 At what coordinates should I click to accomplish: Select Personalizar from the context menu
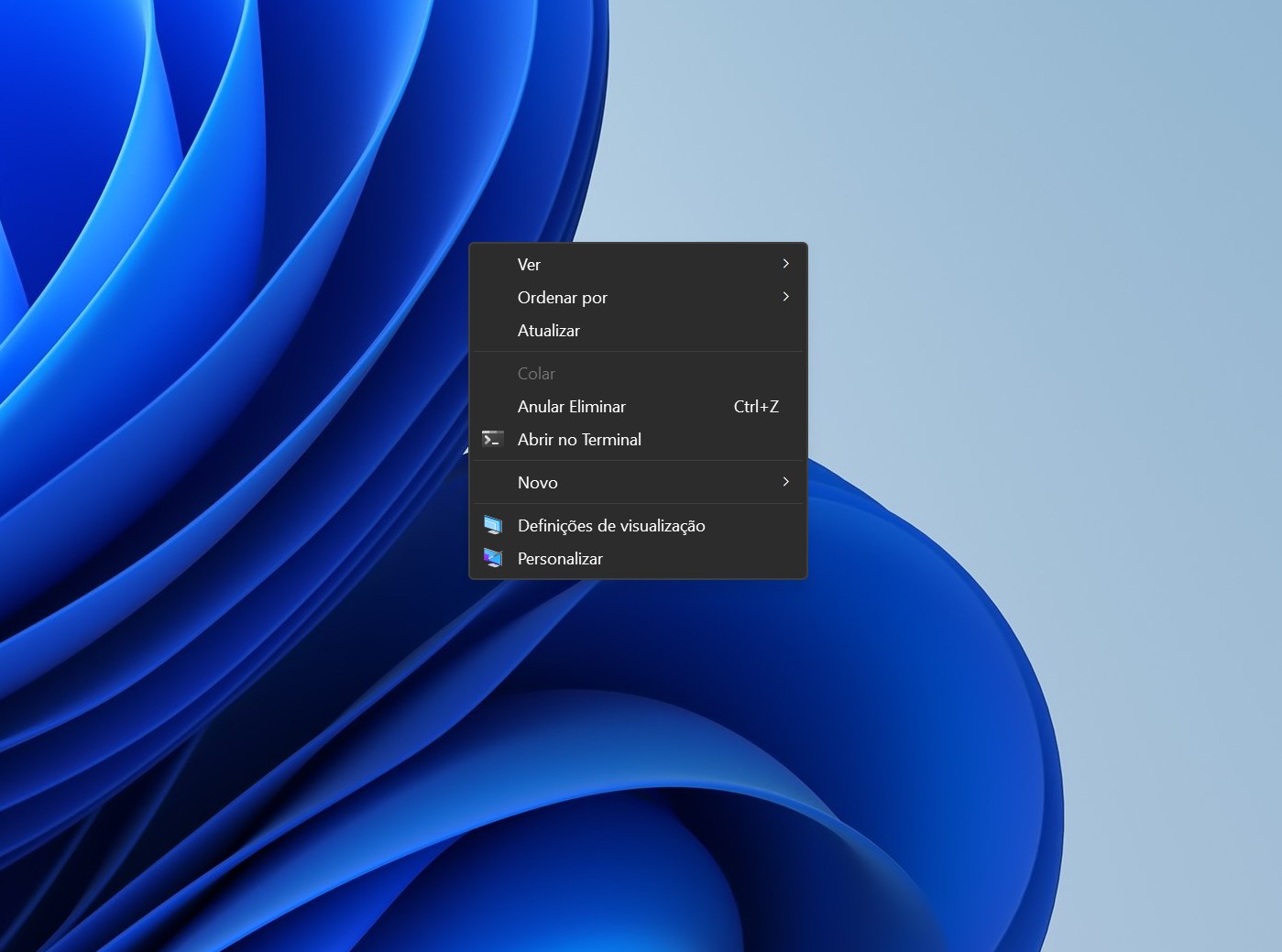[560, 559]
